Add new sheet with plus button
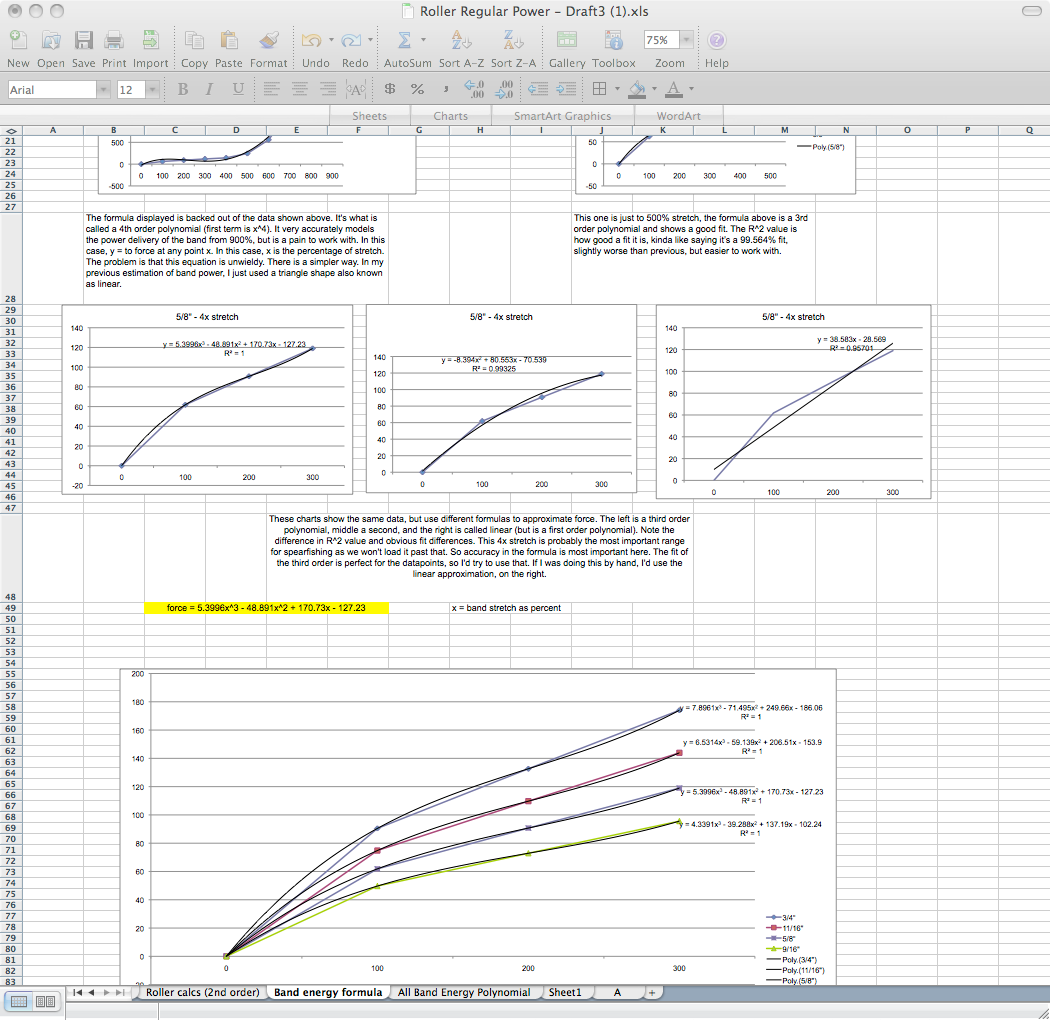The height and width of the screenshot is (1020, 1050). click(x=652, y=993)
